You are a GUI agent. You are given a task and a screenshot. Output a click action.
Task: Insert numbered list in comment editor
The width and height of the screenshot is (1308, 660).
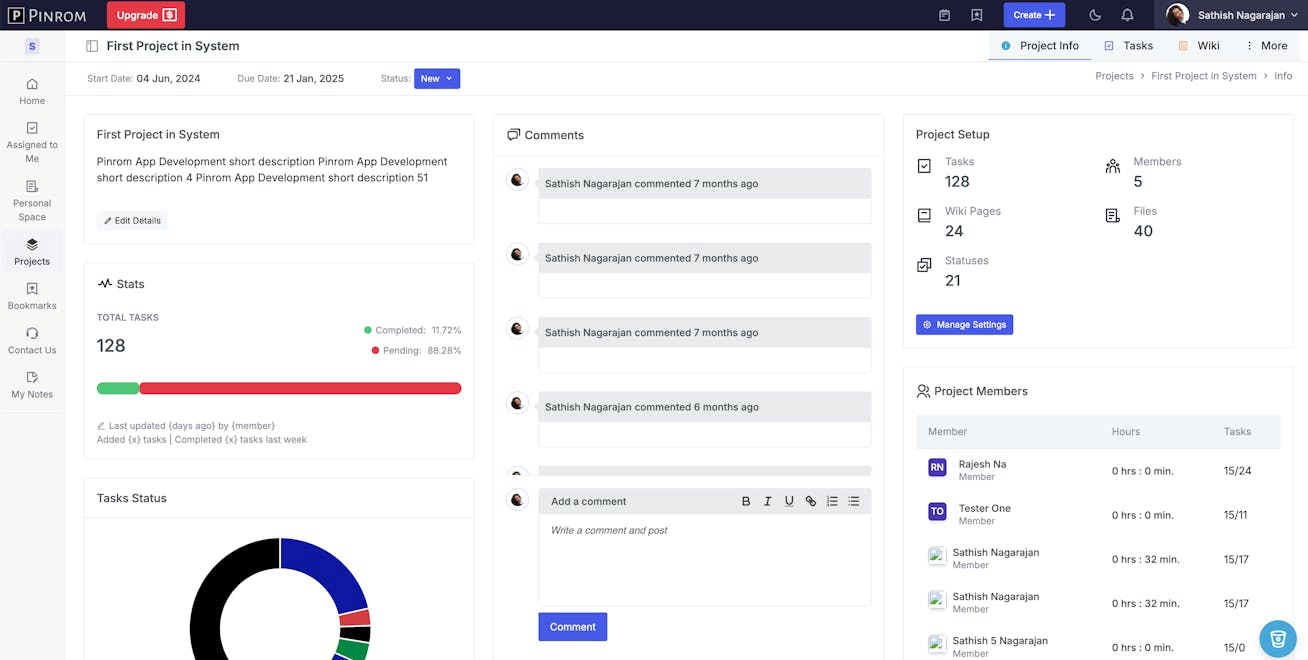[x=832, y=501]
